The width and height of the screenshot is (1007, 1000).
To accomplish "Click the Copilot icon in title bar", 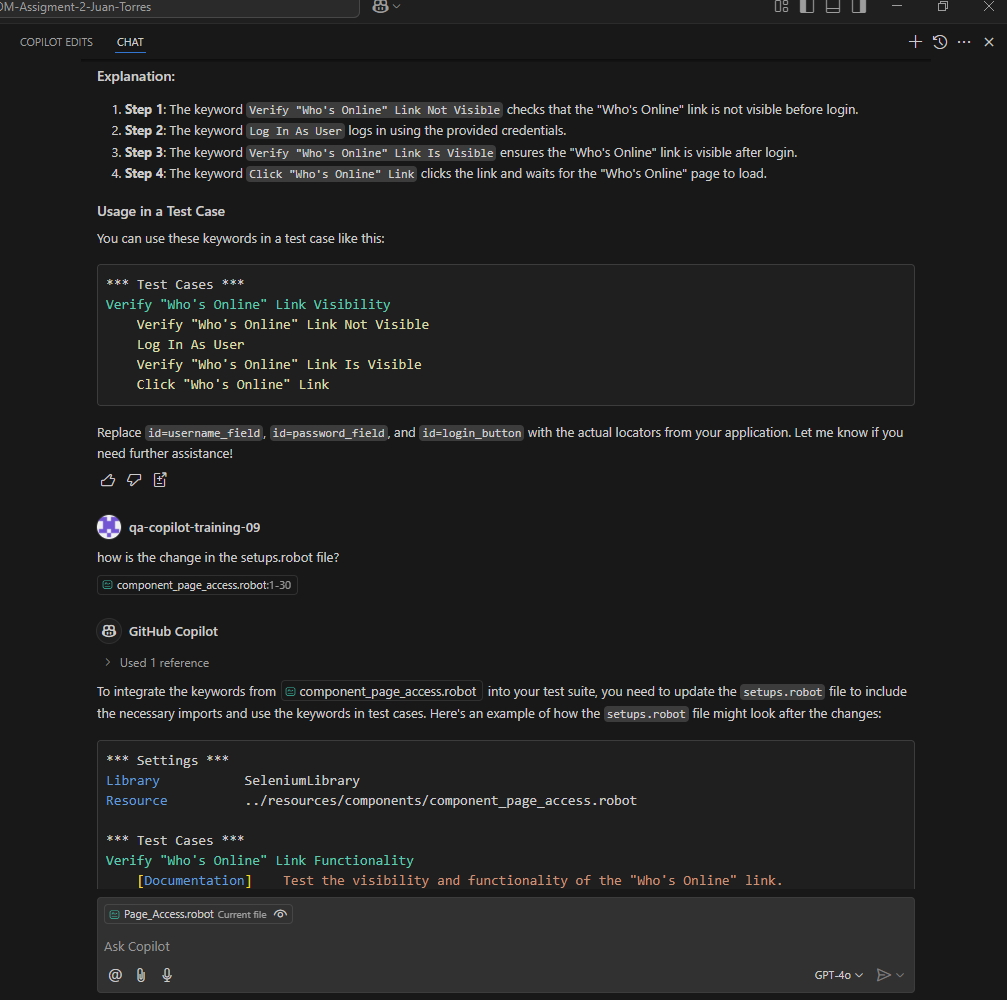I will pos(381,7).
